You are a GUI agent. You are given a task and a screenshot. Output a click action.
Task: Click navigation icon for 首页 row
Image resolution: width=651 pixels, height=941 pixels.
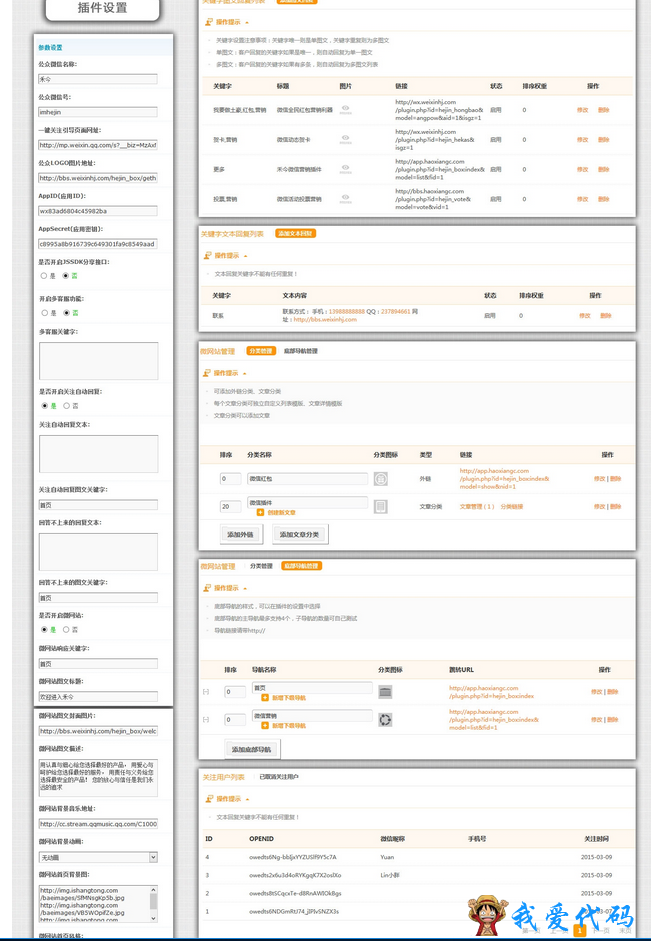point(385,692)
